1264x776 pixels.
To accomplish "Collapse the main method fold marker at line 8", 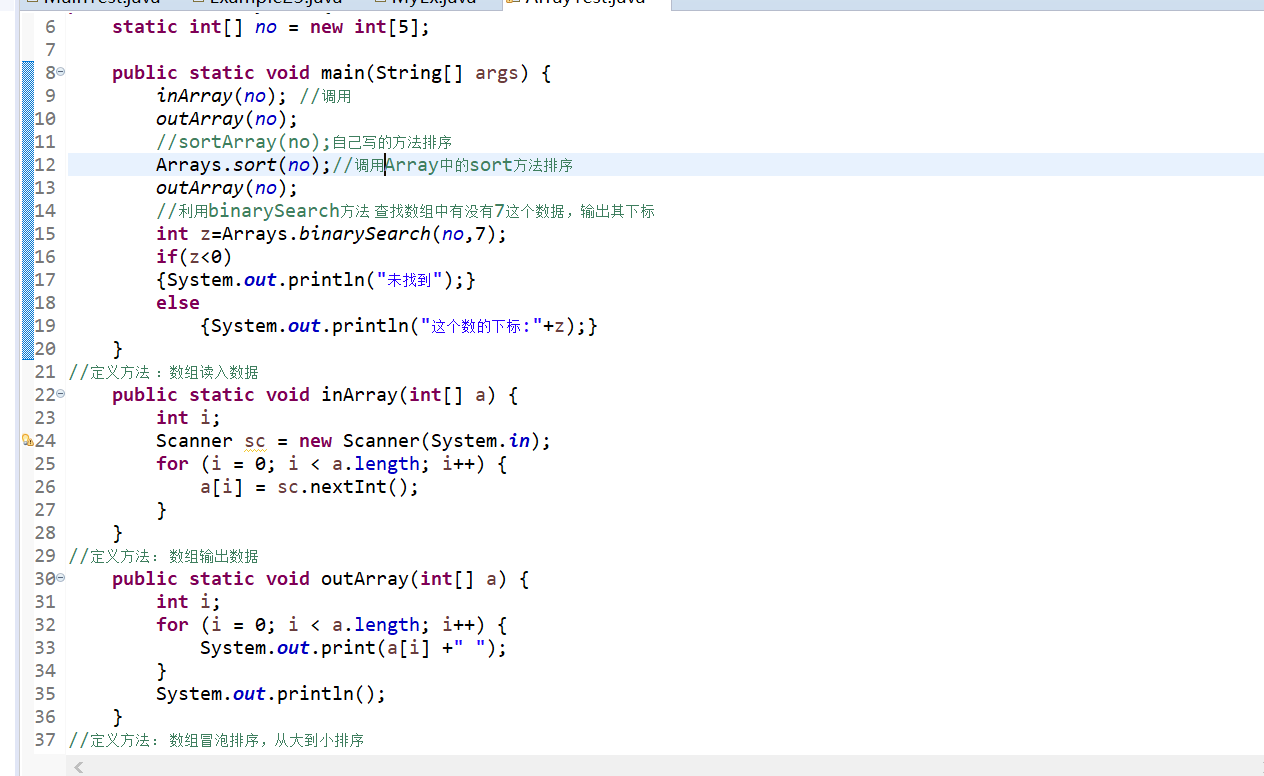I will pyautogui.click(x=61, y=72).
